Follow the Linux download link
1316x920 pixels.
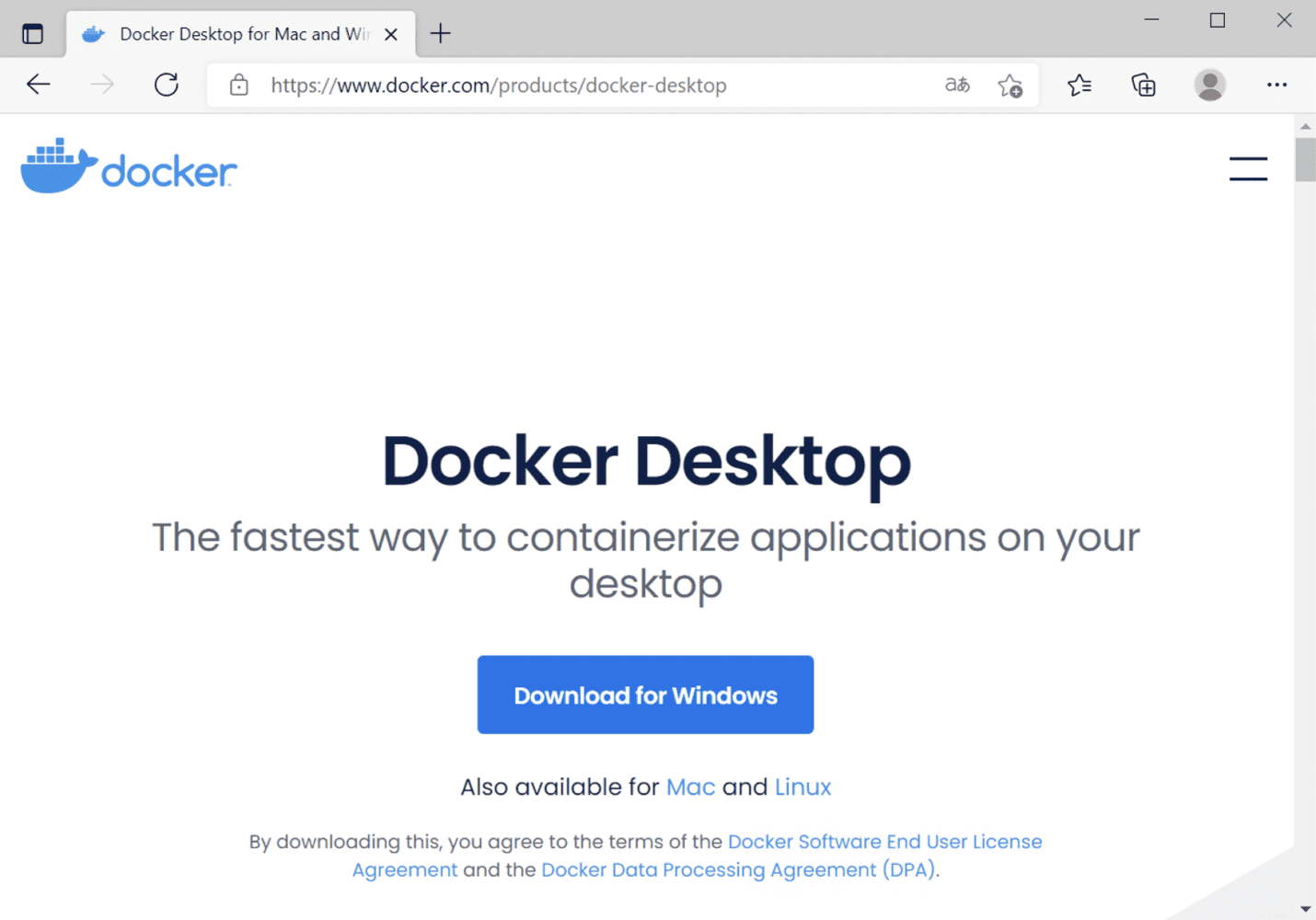(802, 787)
